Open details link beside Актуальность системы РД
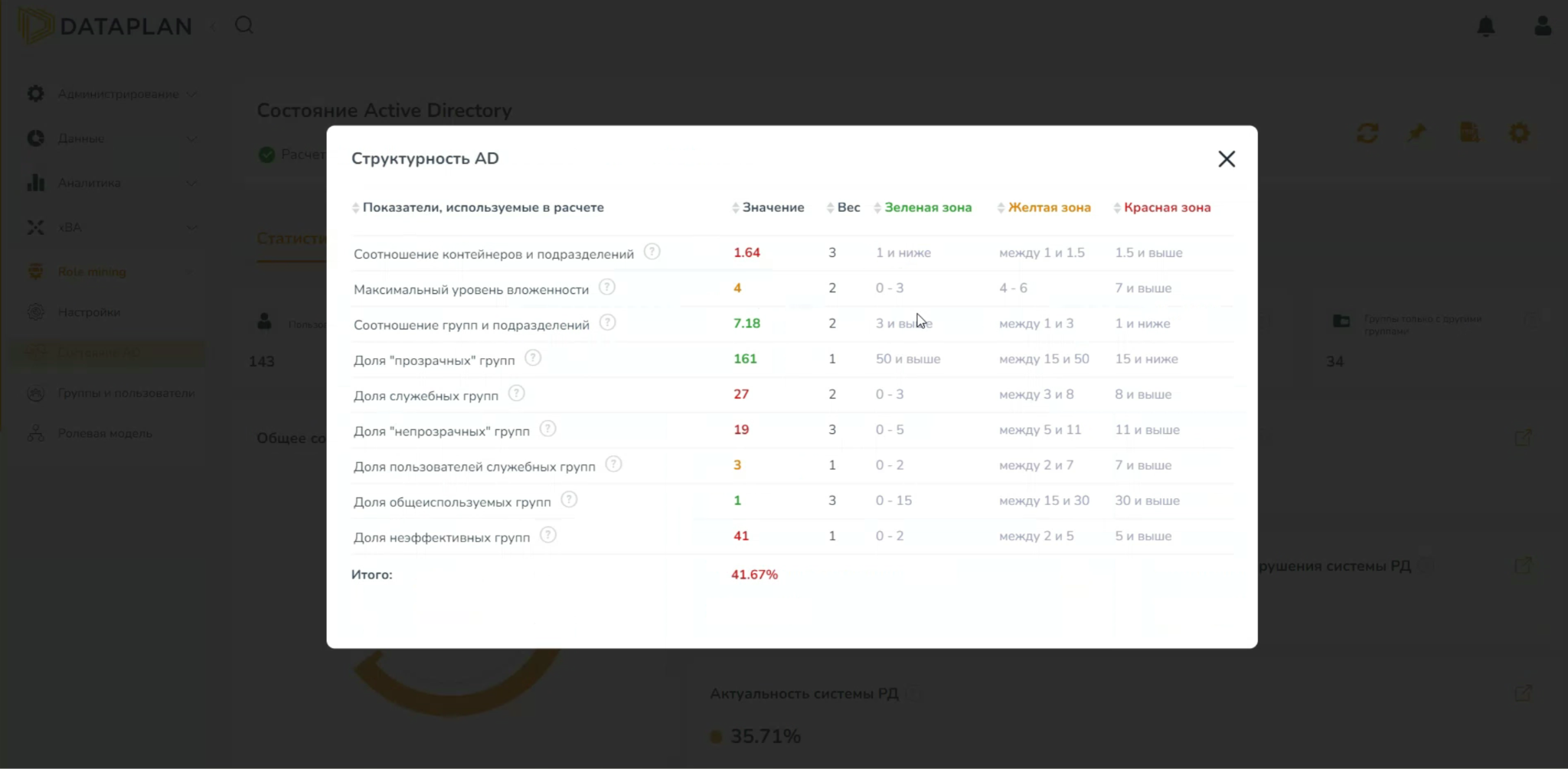Viewport: 1568px width, 769px height. 1523,693
